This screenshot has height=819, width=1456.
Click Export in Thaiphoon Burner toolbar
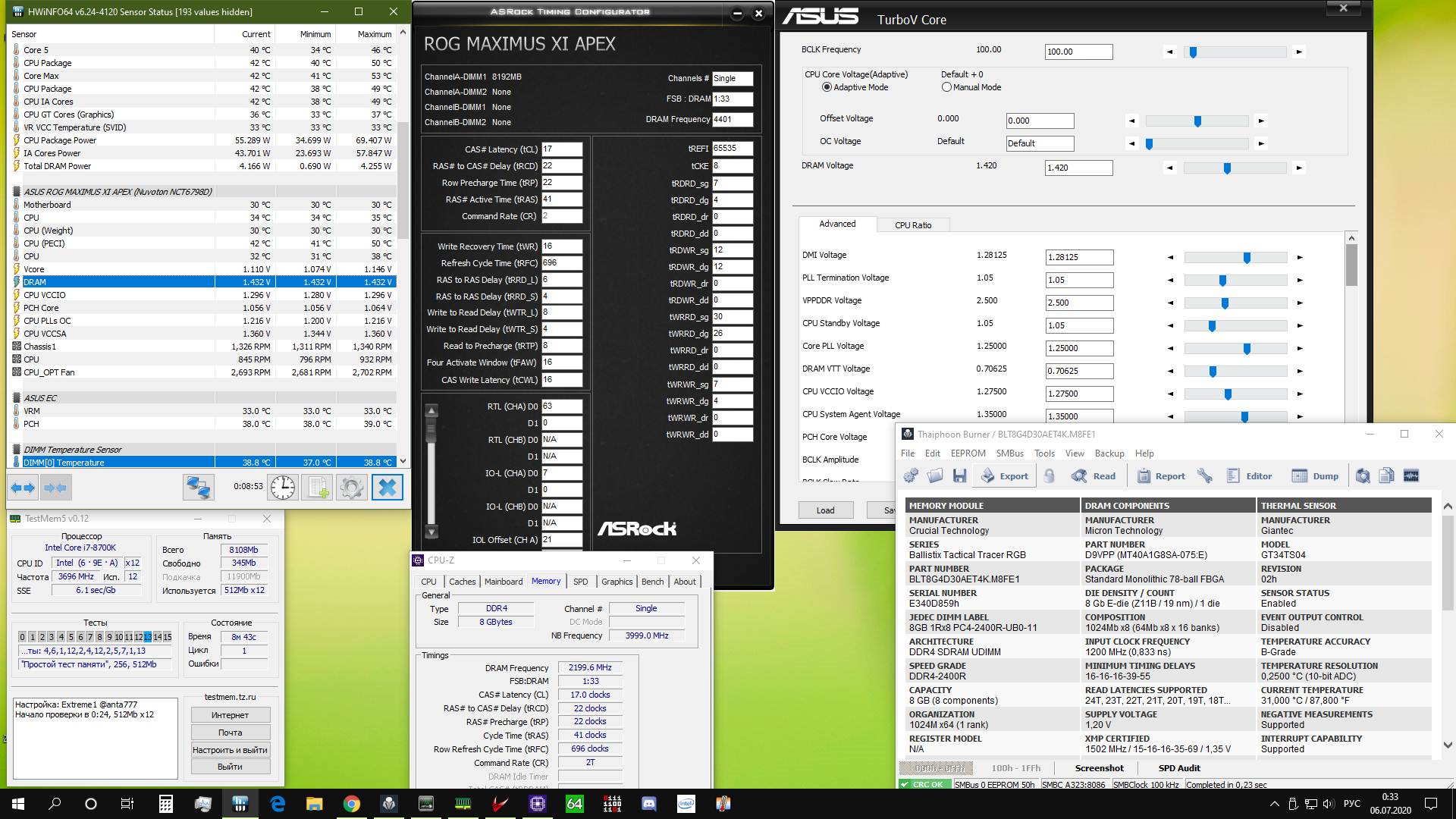pos(1005,475)
